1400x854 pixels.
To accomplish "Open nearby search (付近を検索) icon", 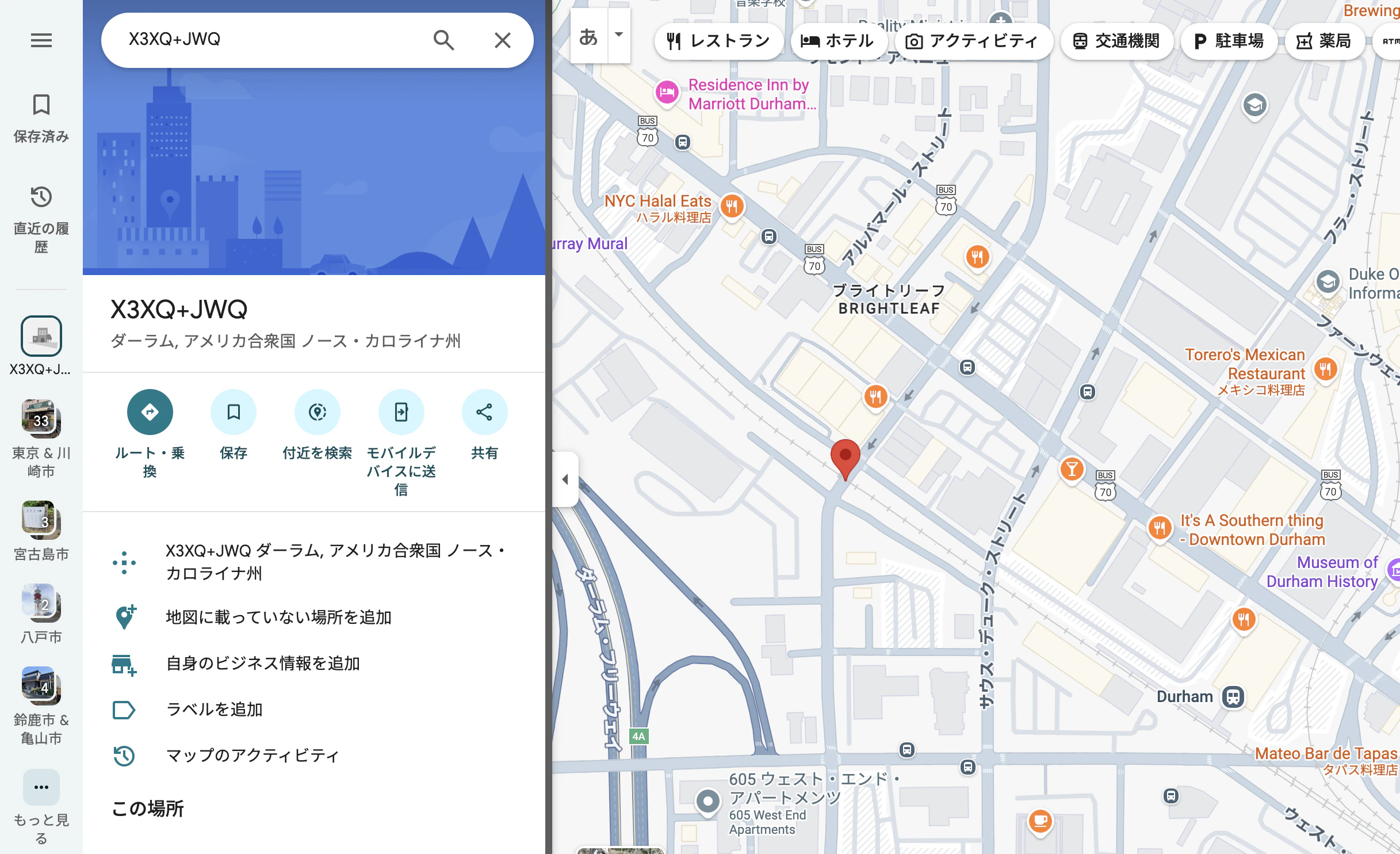I will click(318, 411).
